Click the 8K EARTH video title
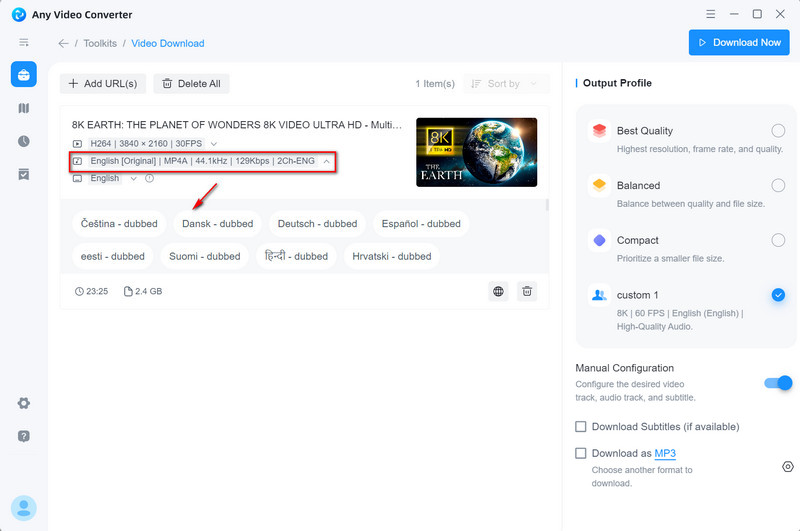The height and width of the screenshot is (531, 800). [237, 125]
